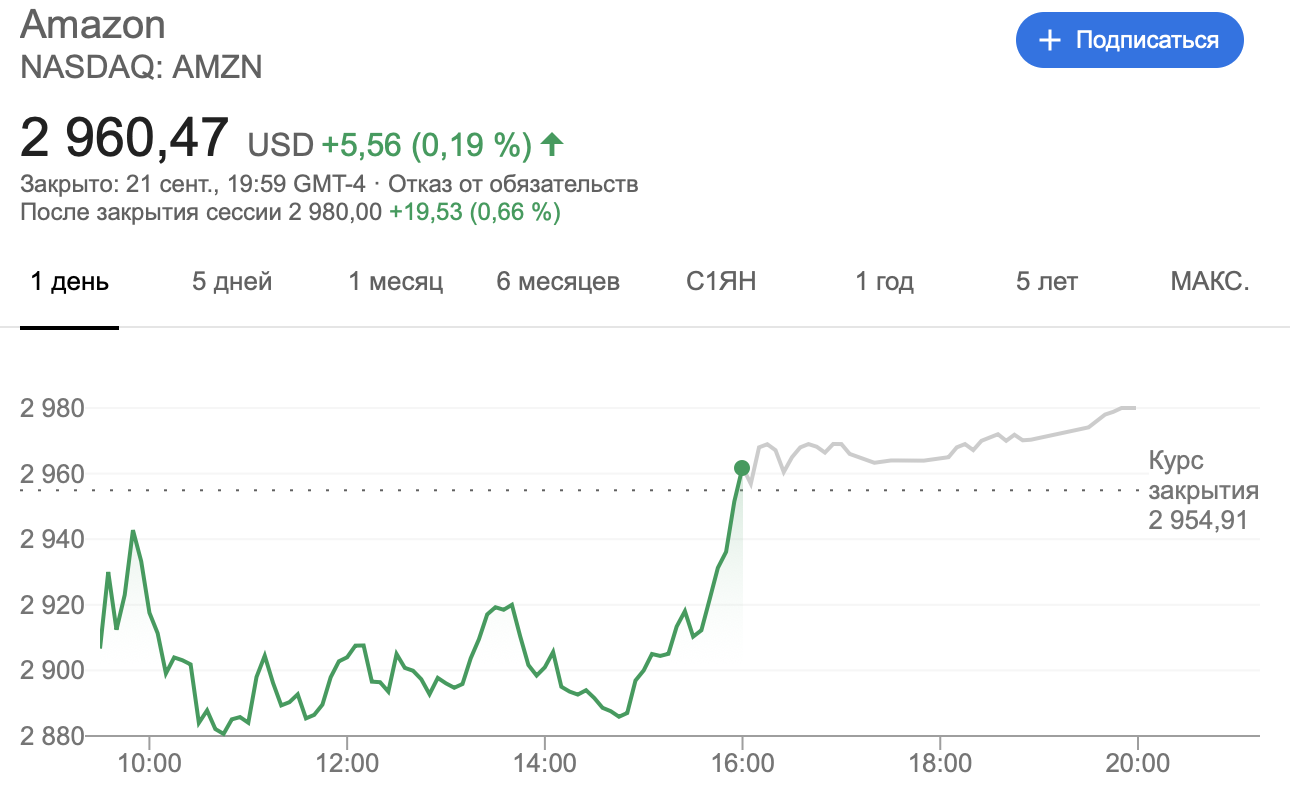Show the МАКС. full history tab

click(1210, 282)
